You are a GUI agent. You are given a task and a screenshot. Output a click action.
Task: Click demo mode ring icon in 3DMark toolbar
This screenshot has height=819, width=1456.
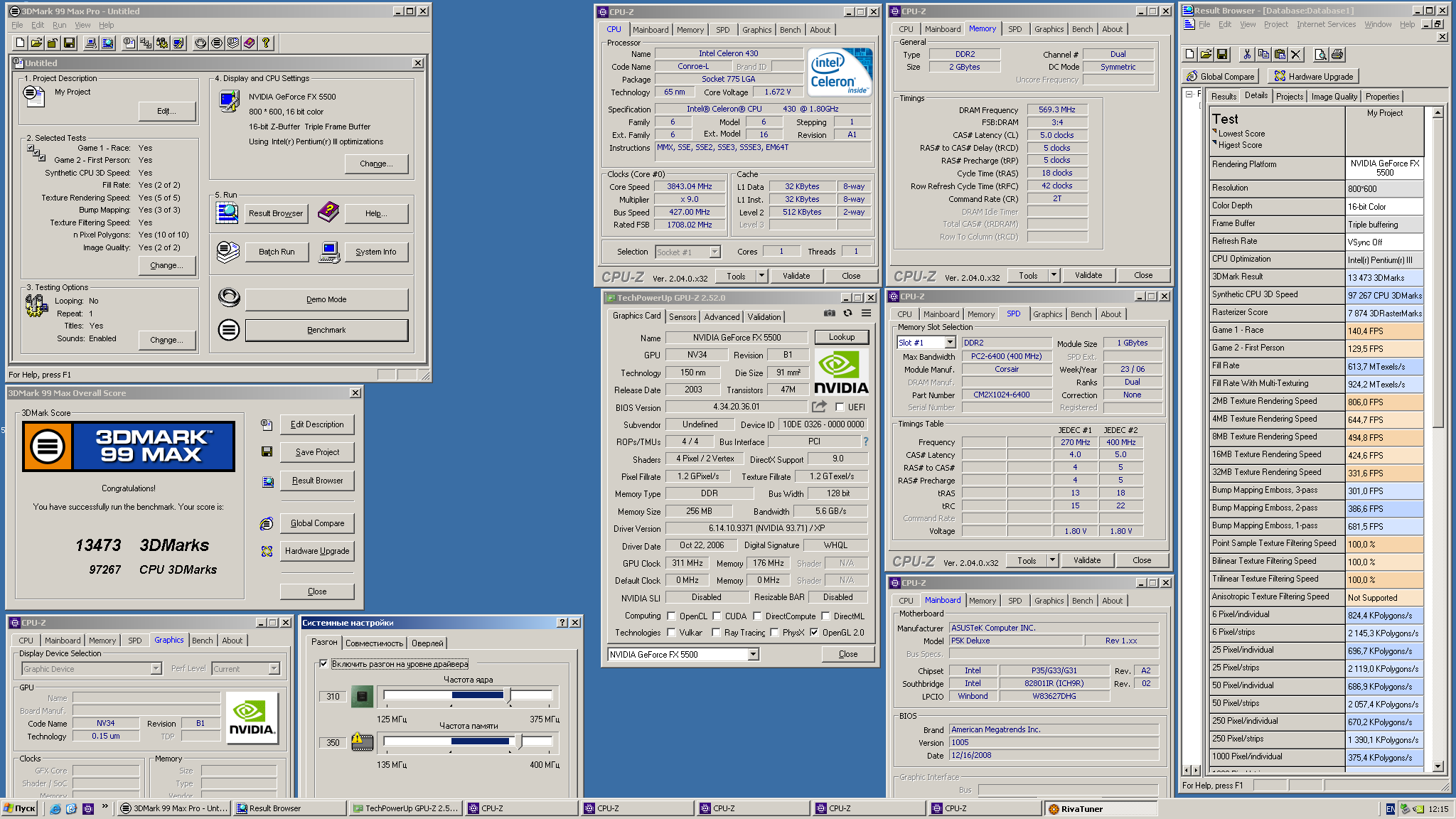[200, 43]
